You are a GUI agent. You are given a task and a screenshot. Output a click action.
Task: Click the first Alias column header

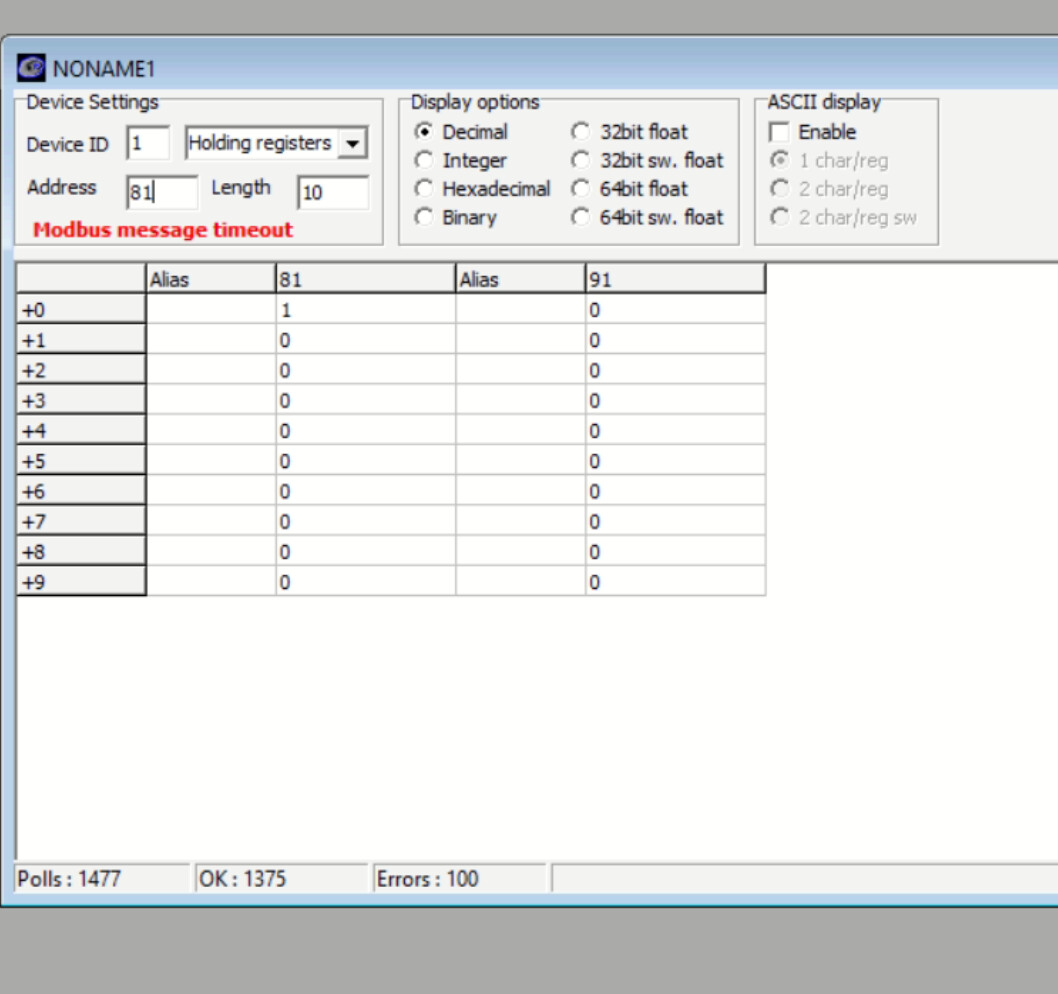(x=210, y=280)
